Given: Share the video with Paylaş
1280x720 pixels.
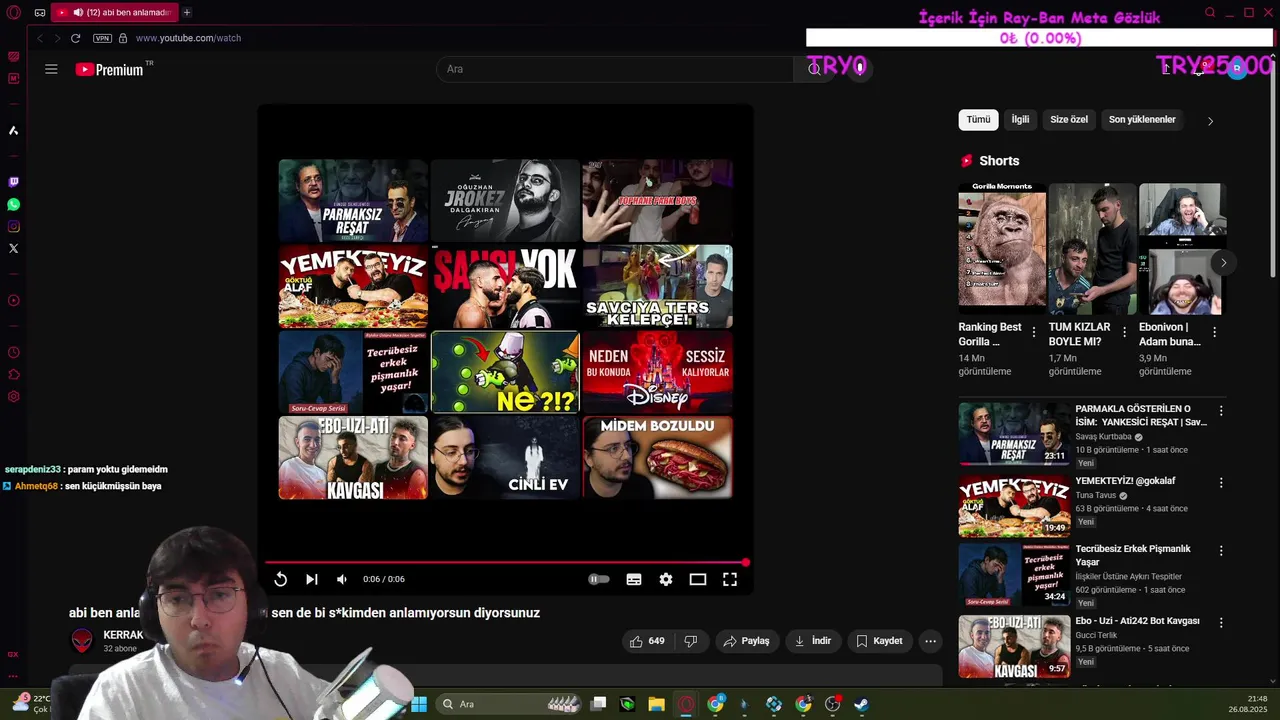Looking at the screenshot, I should pyautogui.click(x=746, y=641).
